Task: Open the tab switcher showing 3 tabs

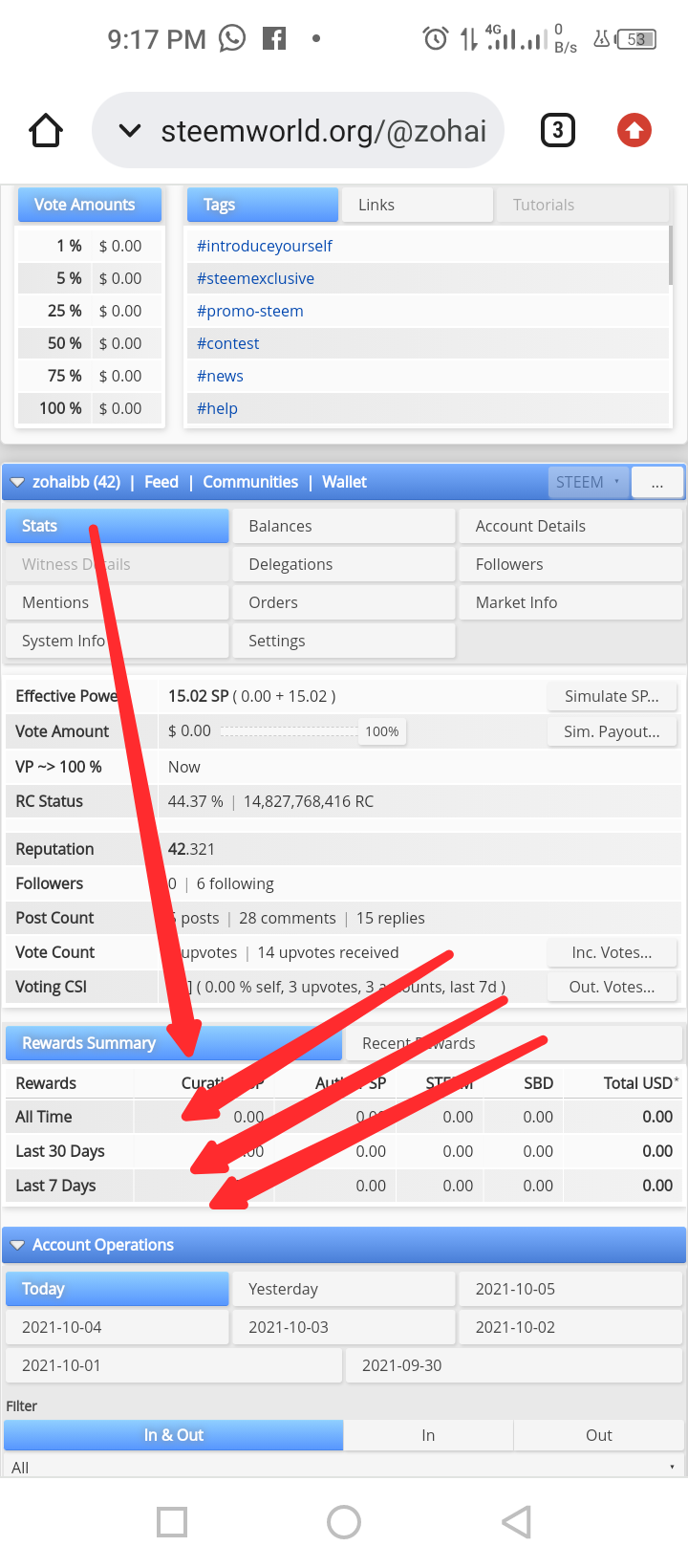Action: click(x=558, y=130)
